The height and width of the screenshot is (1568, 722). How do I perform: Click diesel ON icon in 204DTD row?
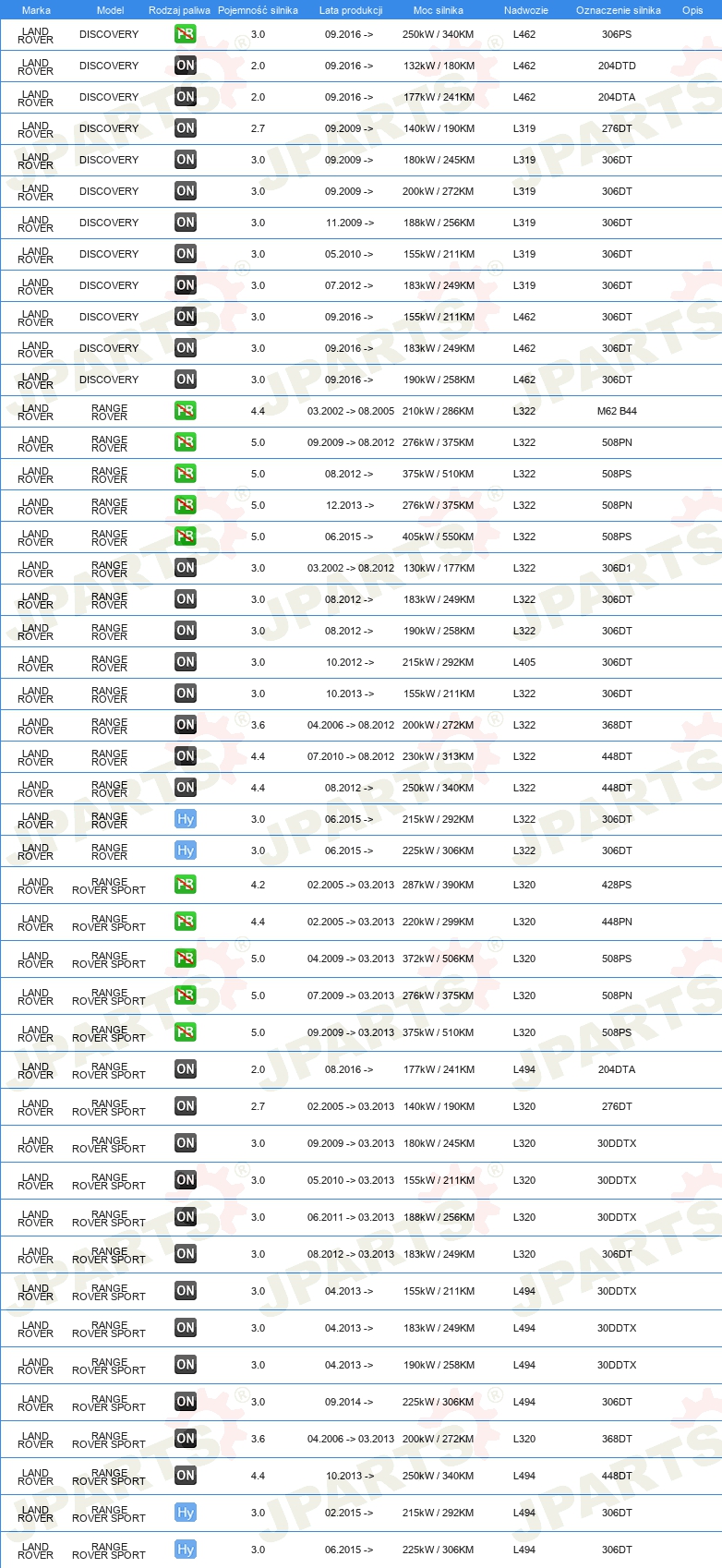pyautogui.click(x=186, y=66)
